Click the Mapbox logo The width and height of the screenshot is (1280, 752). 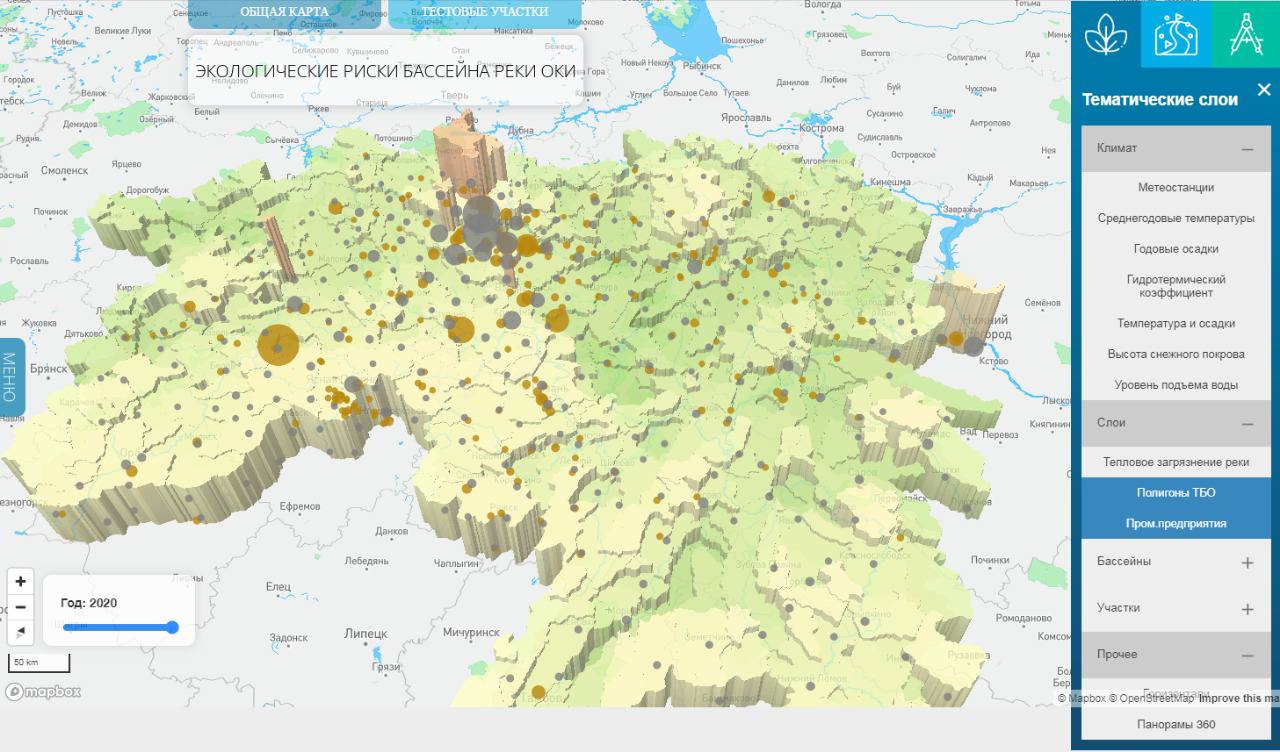[44, 691]
